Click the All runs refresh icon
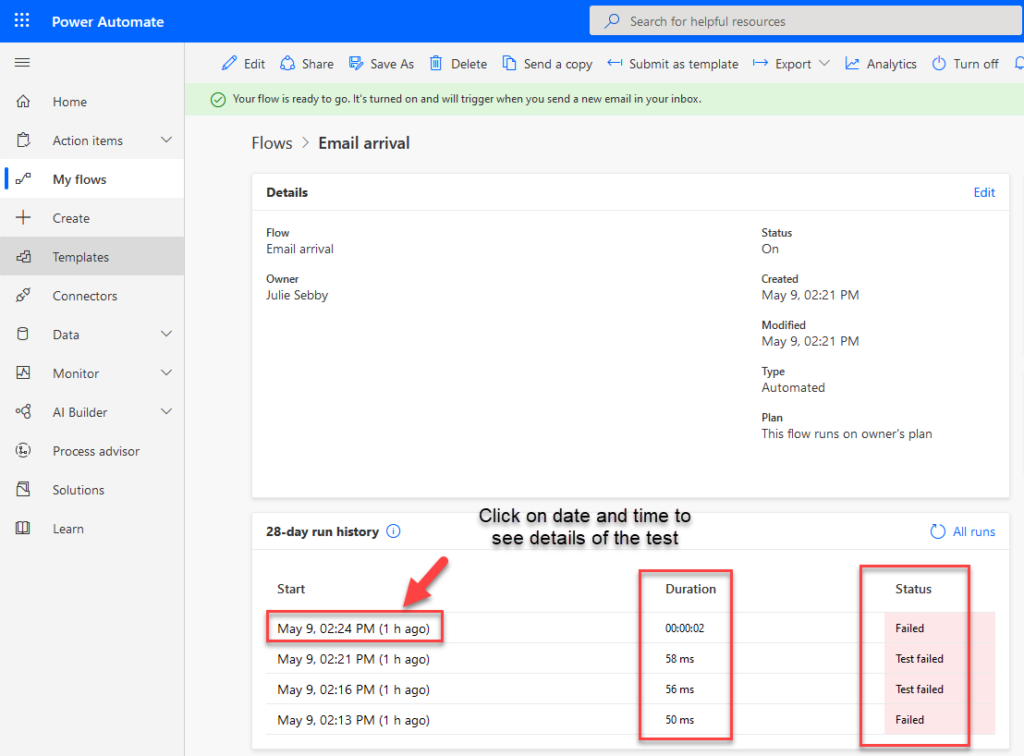The height and width of the screenshot is (756, 1024). pyautogui.click(x=938, y=531)
